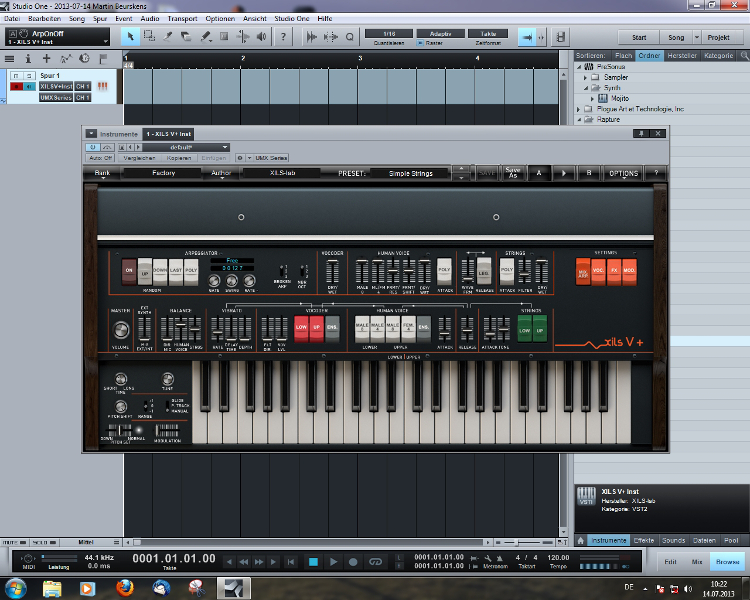Viewport: 750px width, 600px height.
Task: Open the 1/16 quantize dropdown
Action: (389, 33)
